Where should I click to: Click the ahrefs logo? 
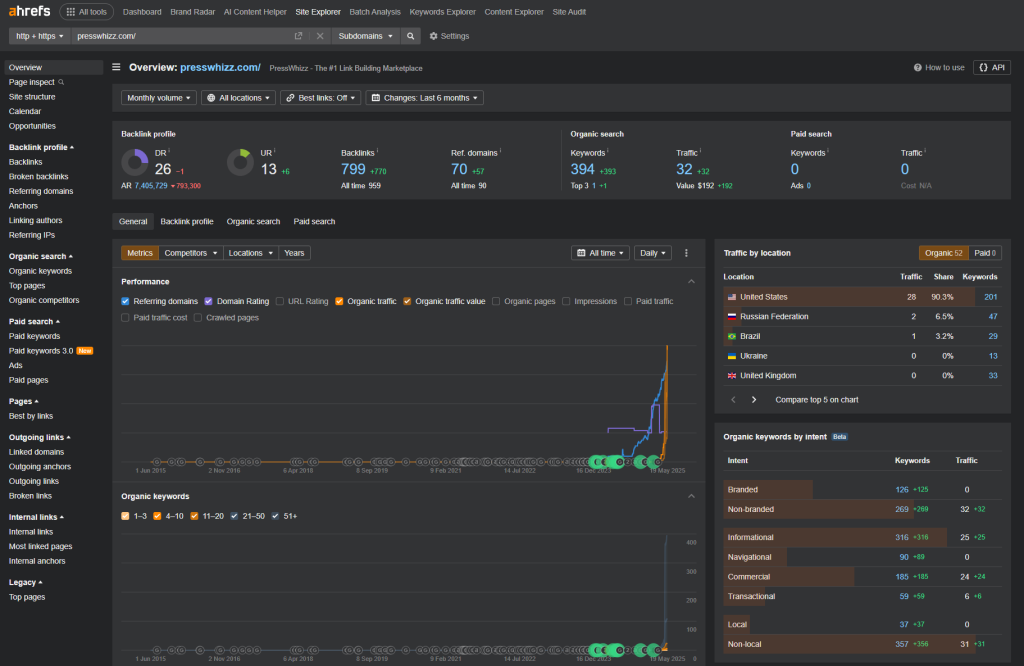click(29, 11)
